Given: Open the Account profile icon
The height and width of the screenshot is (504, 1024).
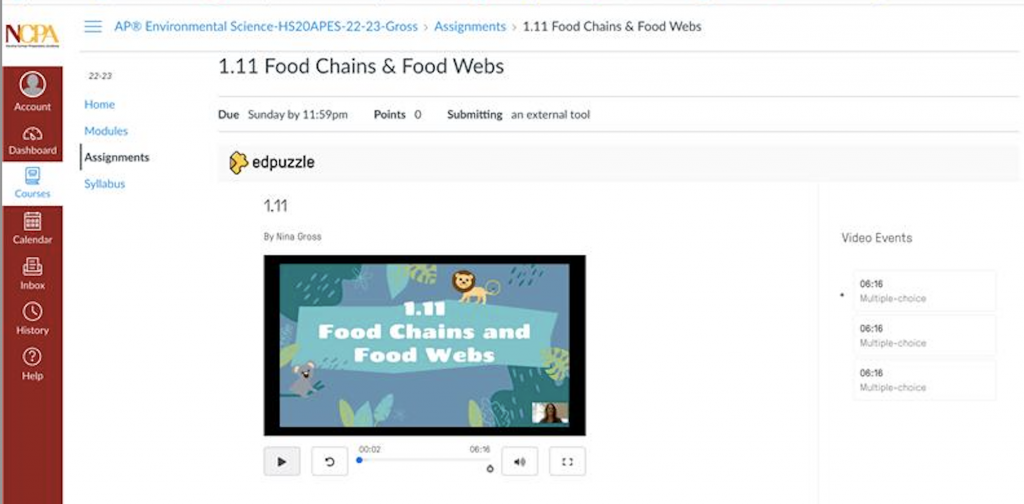Looking at the screenshot, I should point(33,84).
